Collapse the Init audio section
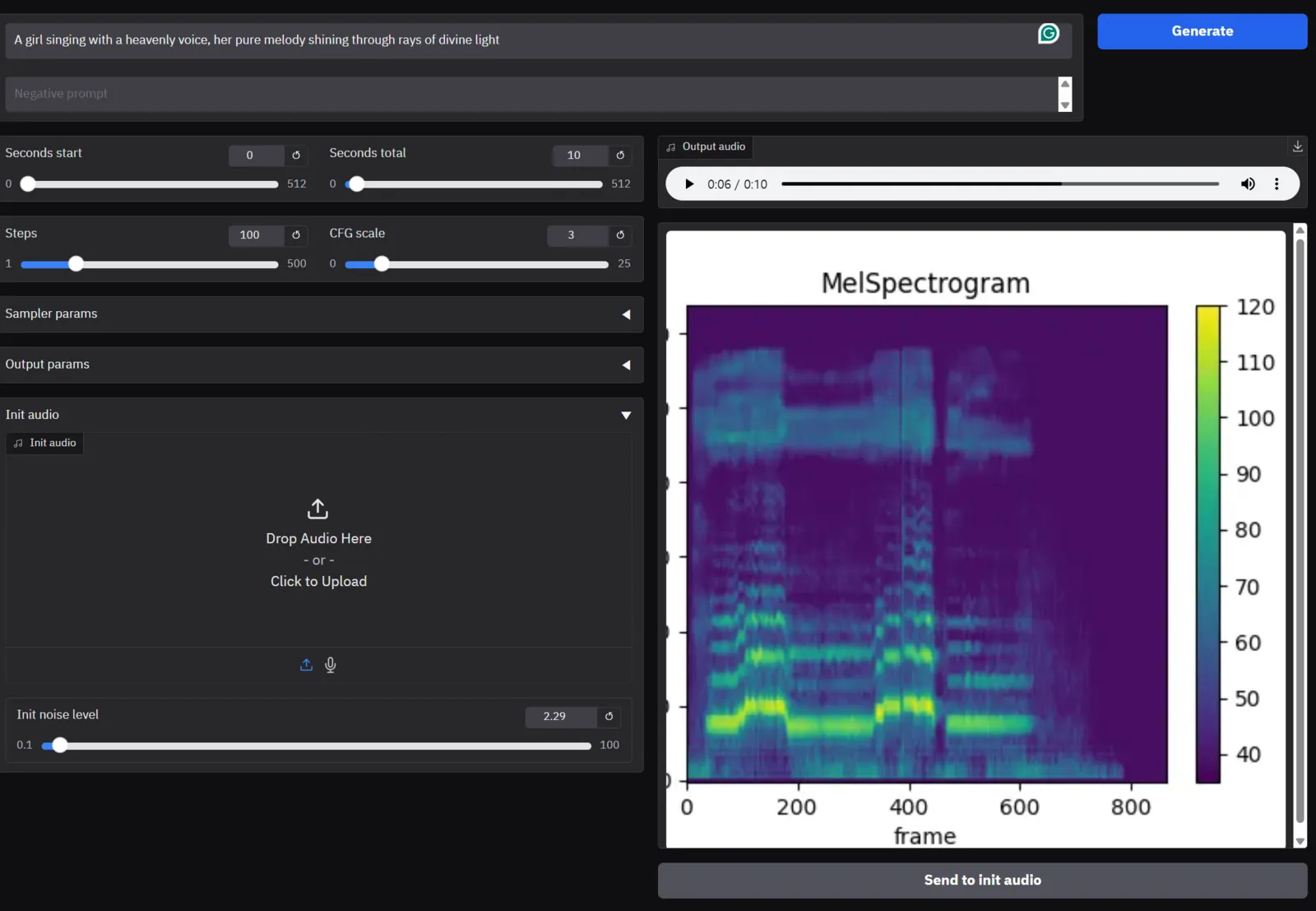This screenshot has width=1316, height=911. point(322,415)
